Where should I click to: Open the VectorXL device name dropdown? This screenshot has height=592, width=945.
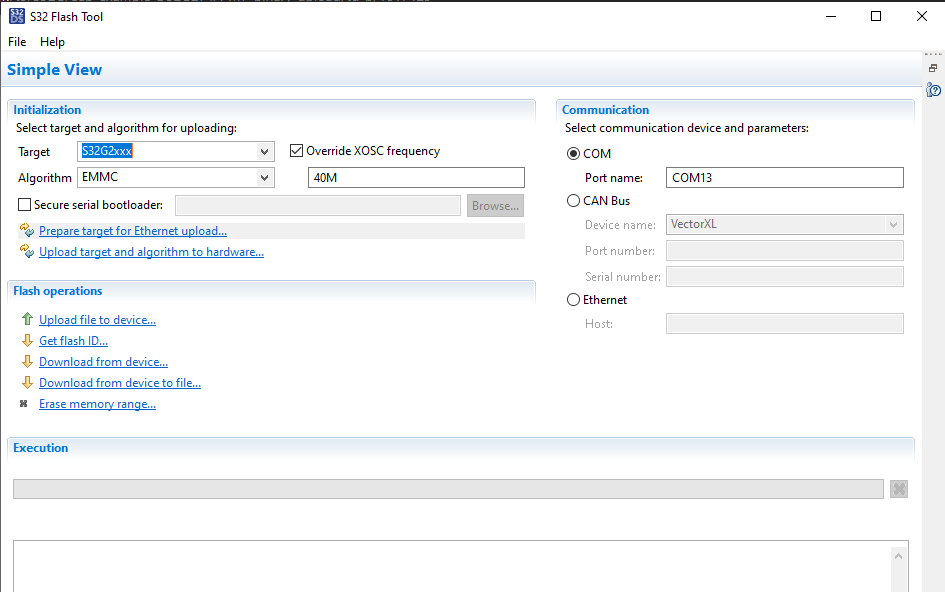coord(895,224)
